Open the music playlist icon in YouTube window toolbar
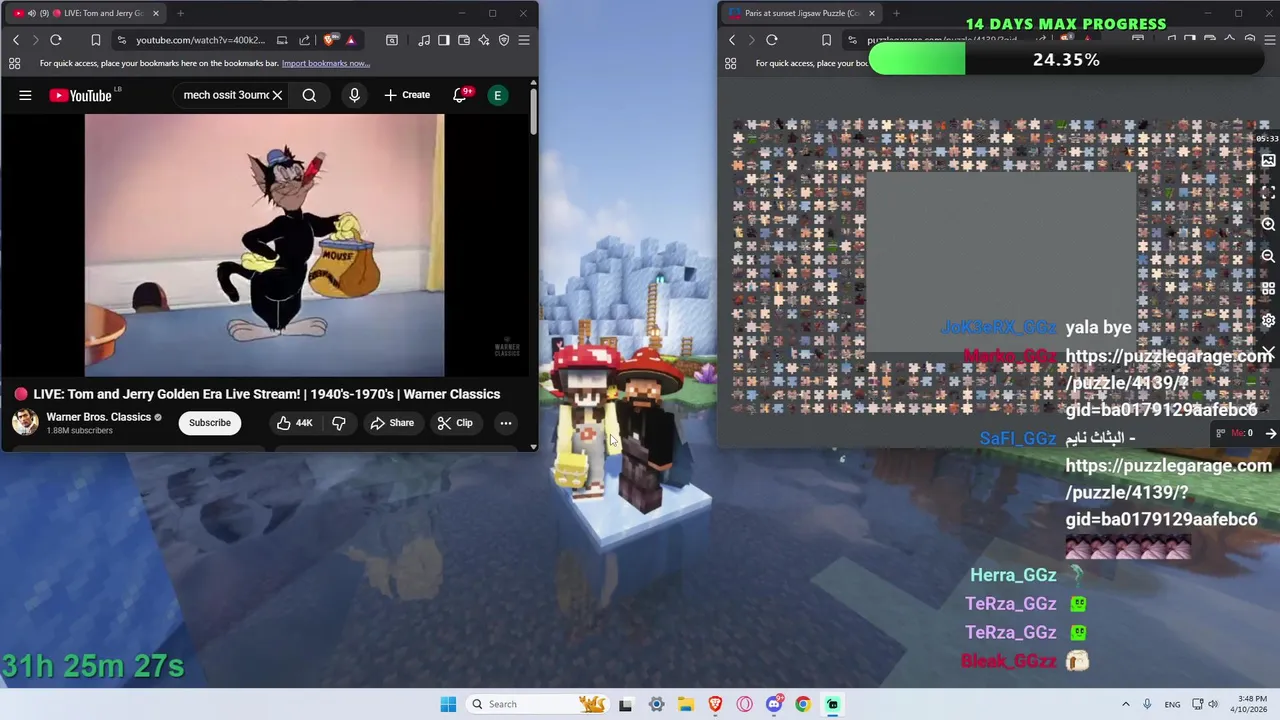 (x=425, y=40)
